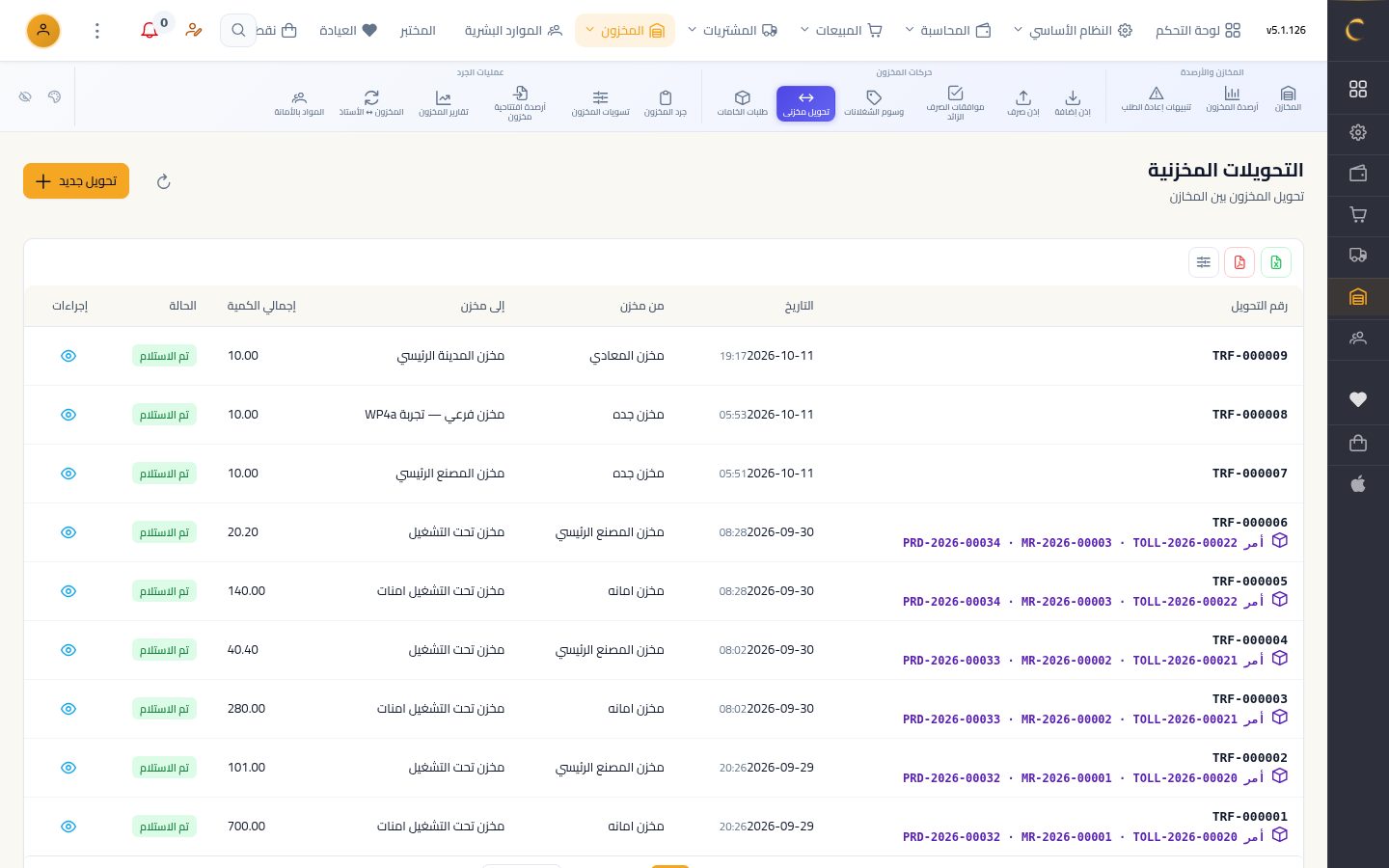Open موافقات الصرف الزائد approvals tool

(x=955, y=103)
